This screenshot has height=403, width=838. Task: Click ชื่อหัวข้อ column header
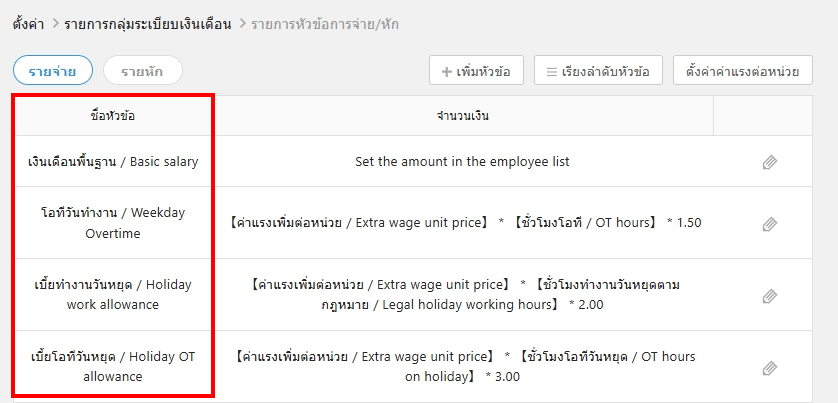click(113, 116)
